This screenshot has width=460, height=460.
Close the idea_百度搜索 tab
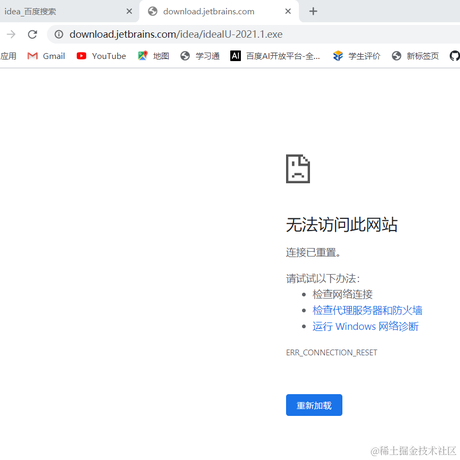[x=129, y=11]
